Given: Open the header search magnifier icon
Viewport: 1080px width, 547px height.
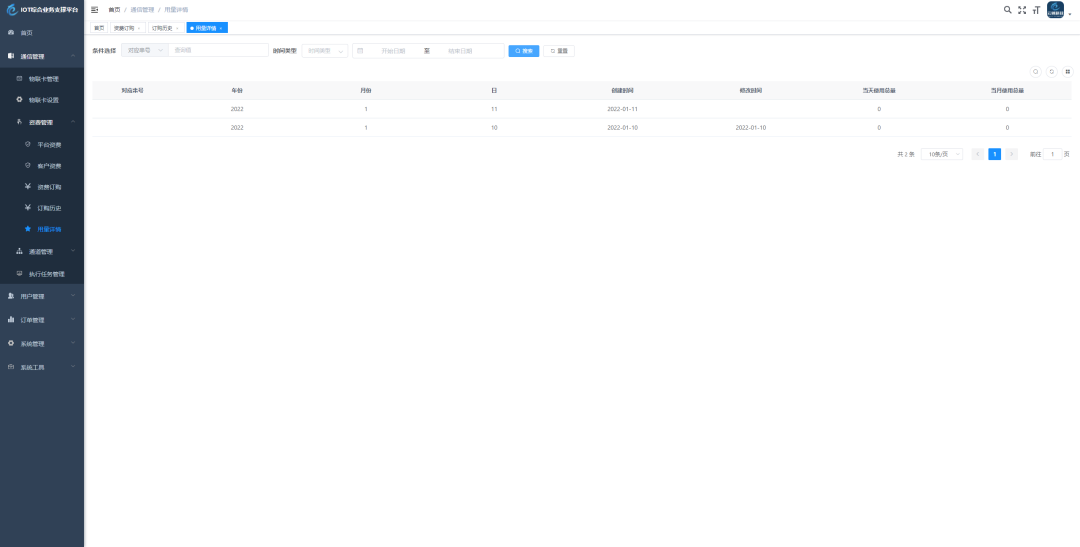Looking at the screenshot, I should coord(1008,10).
